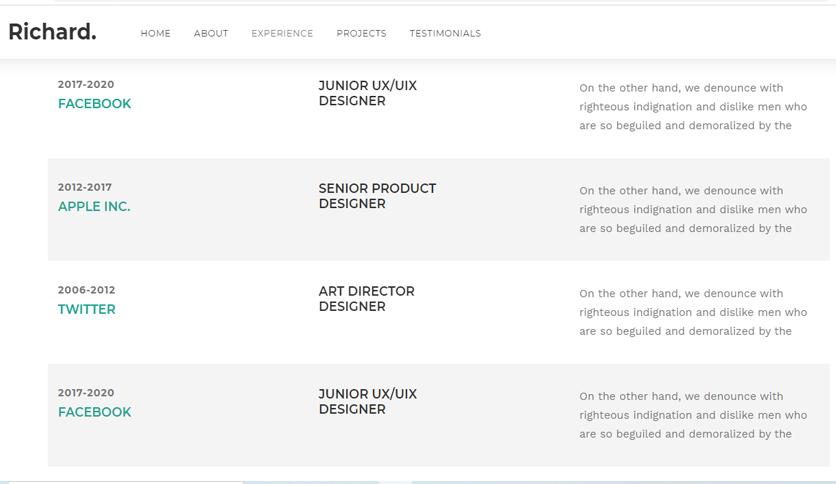Screen dimensions: 836x484
Task: Click the 2012-2017 date label
Action: [85, 187]
